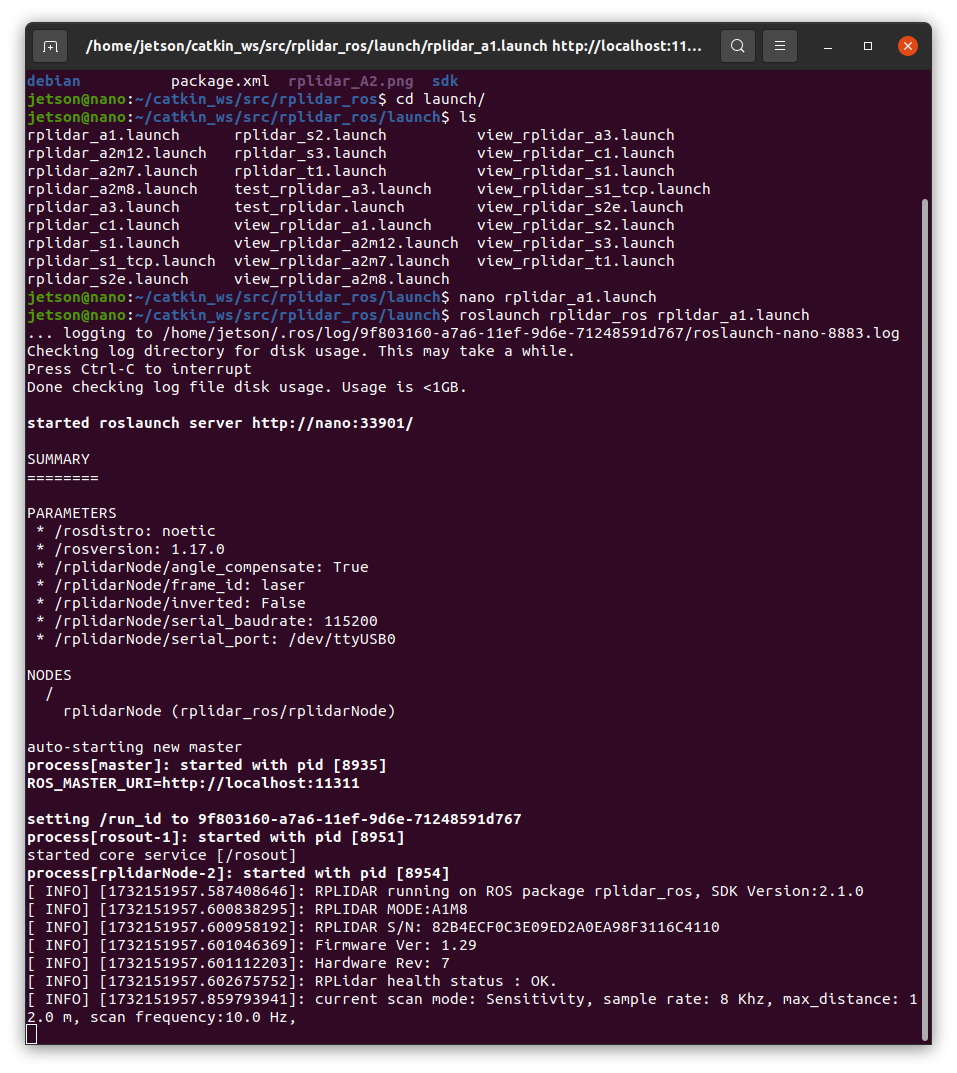Image resolution: width=957 pixels, height=1073 pixels.
Task: Click the SUMMARY heading
Action: coord(58,459)
